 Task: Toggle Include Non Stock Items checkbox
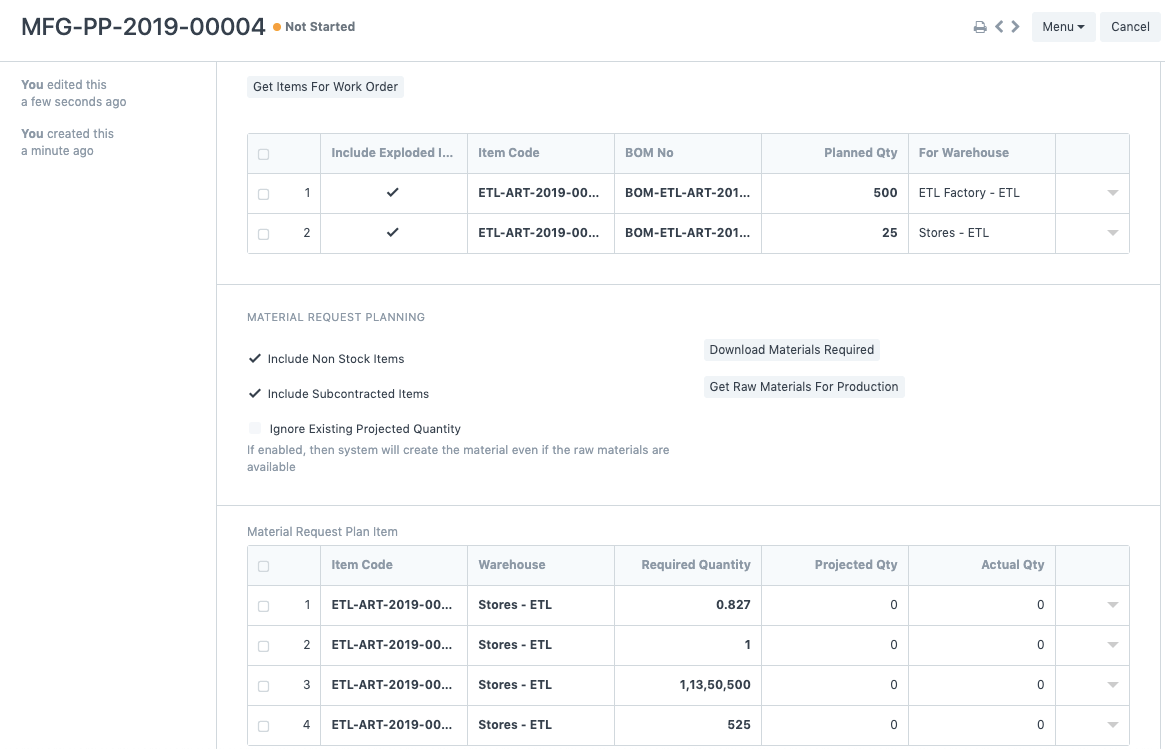[255, 359]
